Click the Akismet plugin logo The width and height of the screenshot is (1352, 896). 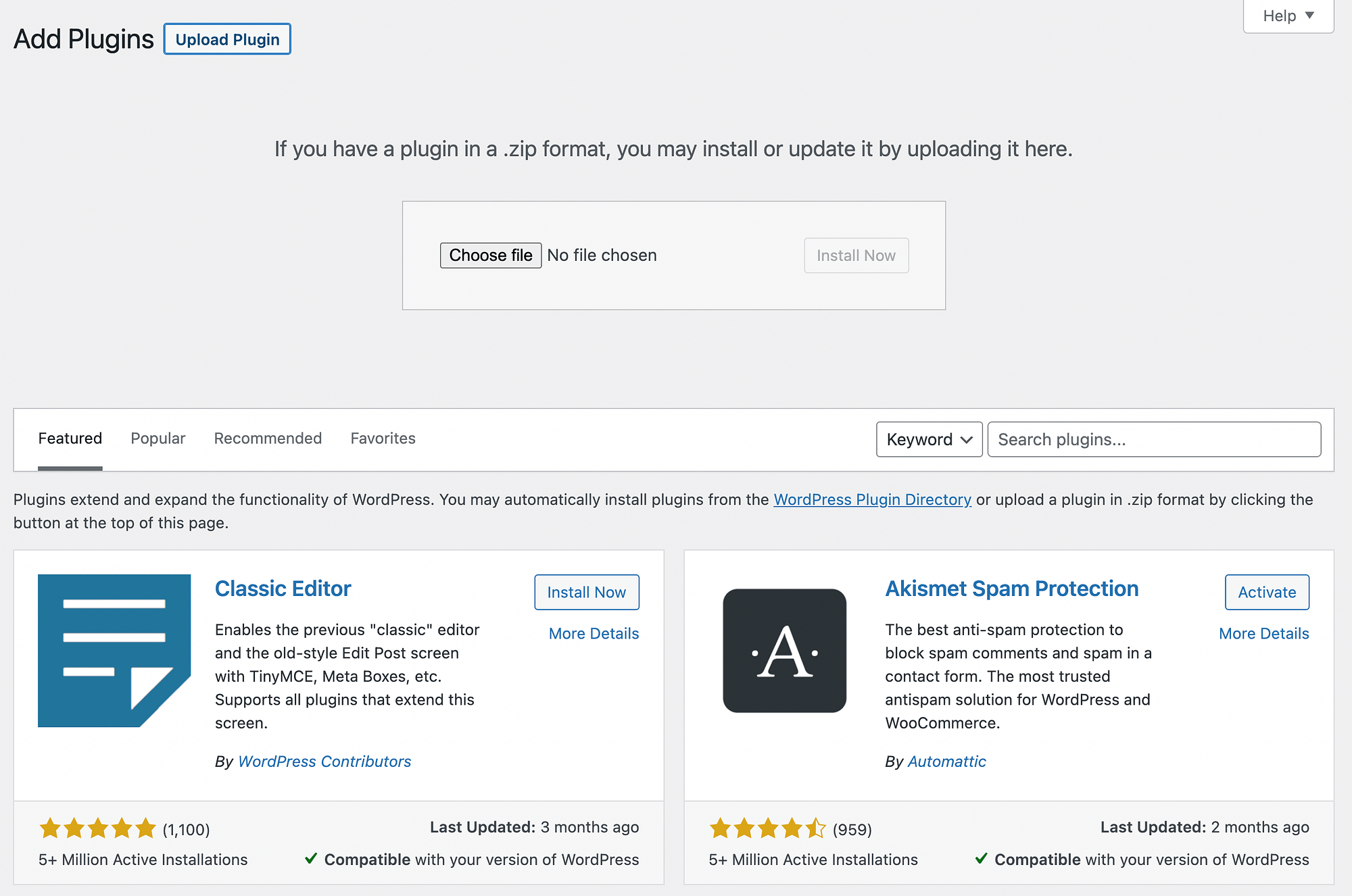785,651
